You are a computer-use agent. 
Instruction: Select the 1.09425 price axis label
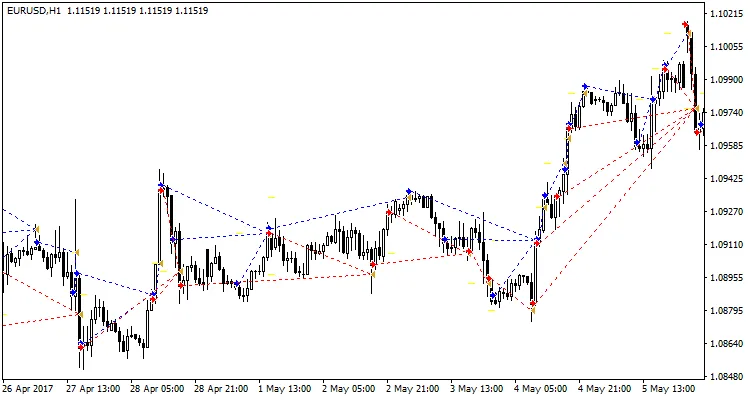[x=725, y=179]
